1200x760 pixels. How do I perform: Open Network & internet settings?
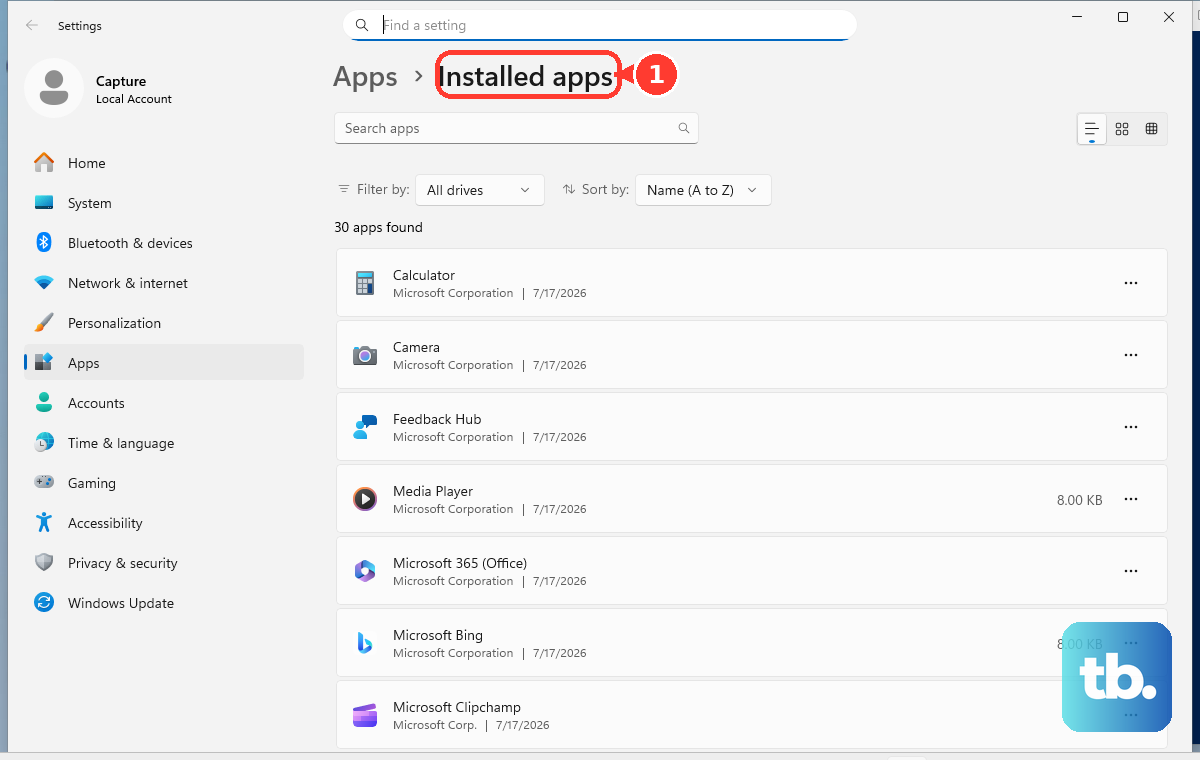point(164,283)
